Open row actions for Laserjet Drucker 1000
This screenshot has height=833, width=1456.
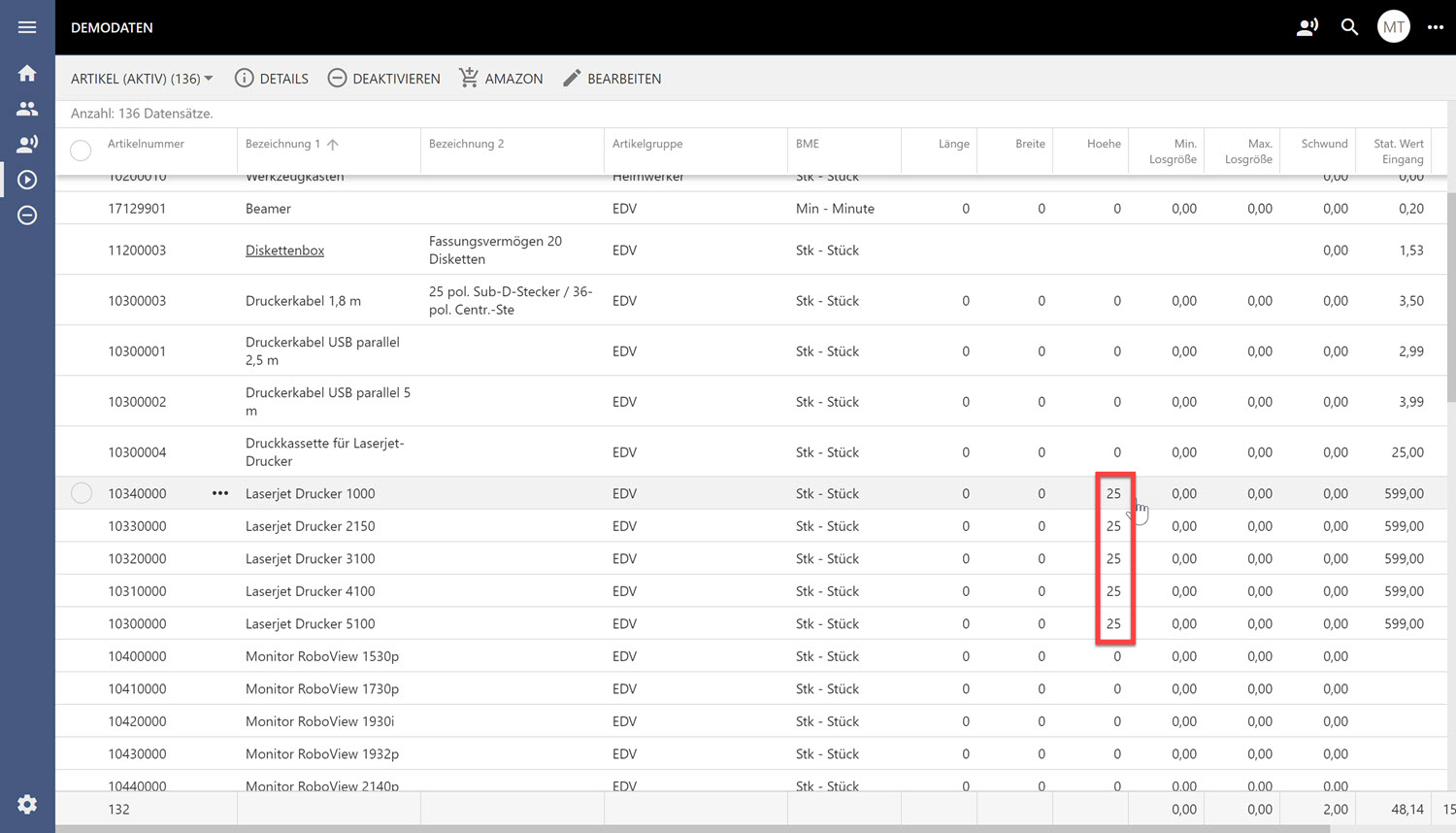click(220, 493)
